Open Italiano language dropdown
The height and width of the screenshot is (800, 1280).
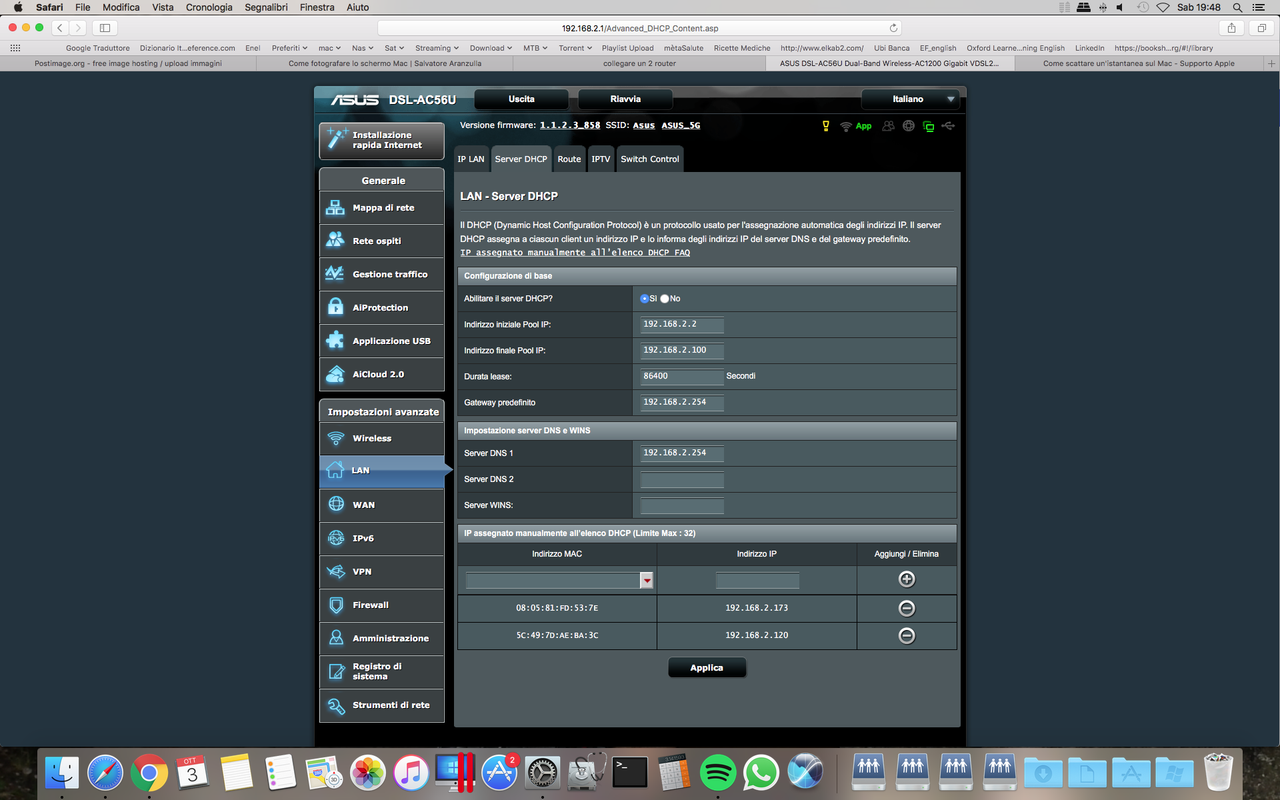click(x=910, y=99)
